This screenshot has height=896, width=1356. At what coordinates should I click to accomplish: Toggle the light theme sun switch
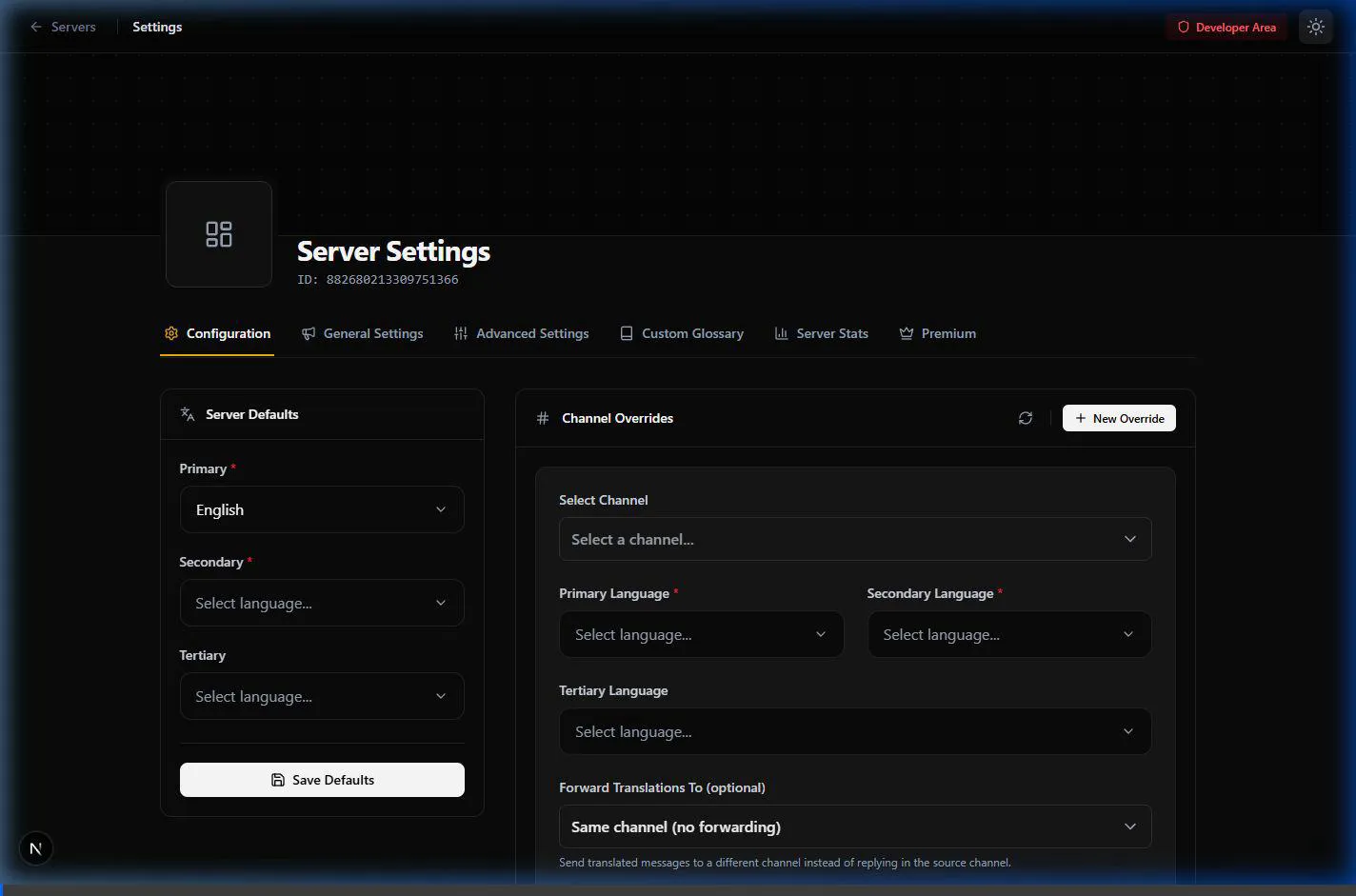click(1316, 27)
